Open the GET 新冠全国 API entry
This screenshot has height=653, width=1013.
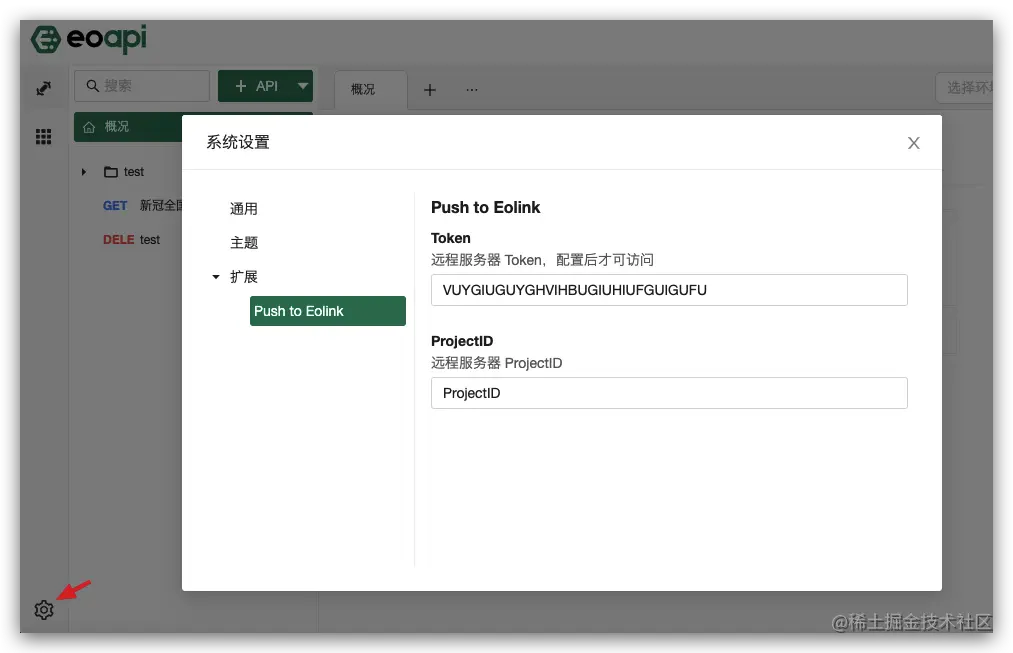[142, 205]
